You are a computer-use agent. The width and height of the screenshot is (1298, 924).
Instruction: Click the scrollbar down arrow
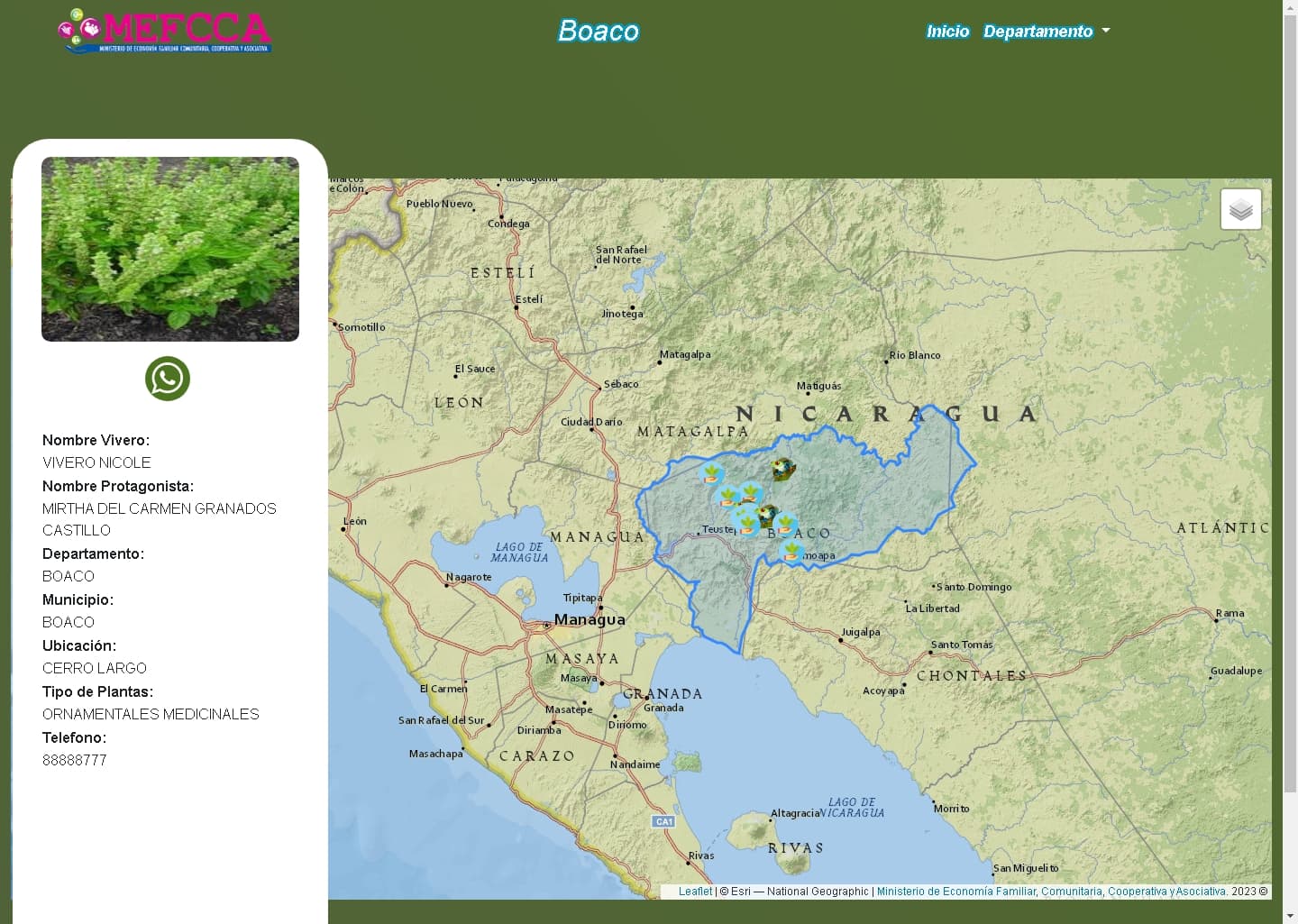(1290, 916)
